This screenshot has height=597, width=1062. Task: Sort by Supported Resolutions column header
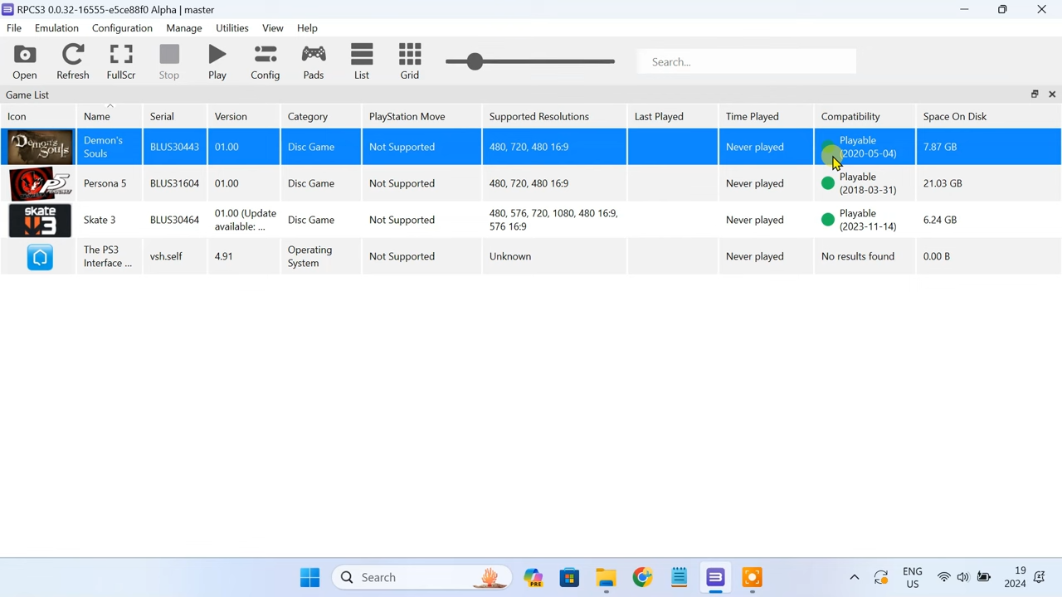[555, 117]
